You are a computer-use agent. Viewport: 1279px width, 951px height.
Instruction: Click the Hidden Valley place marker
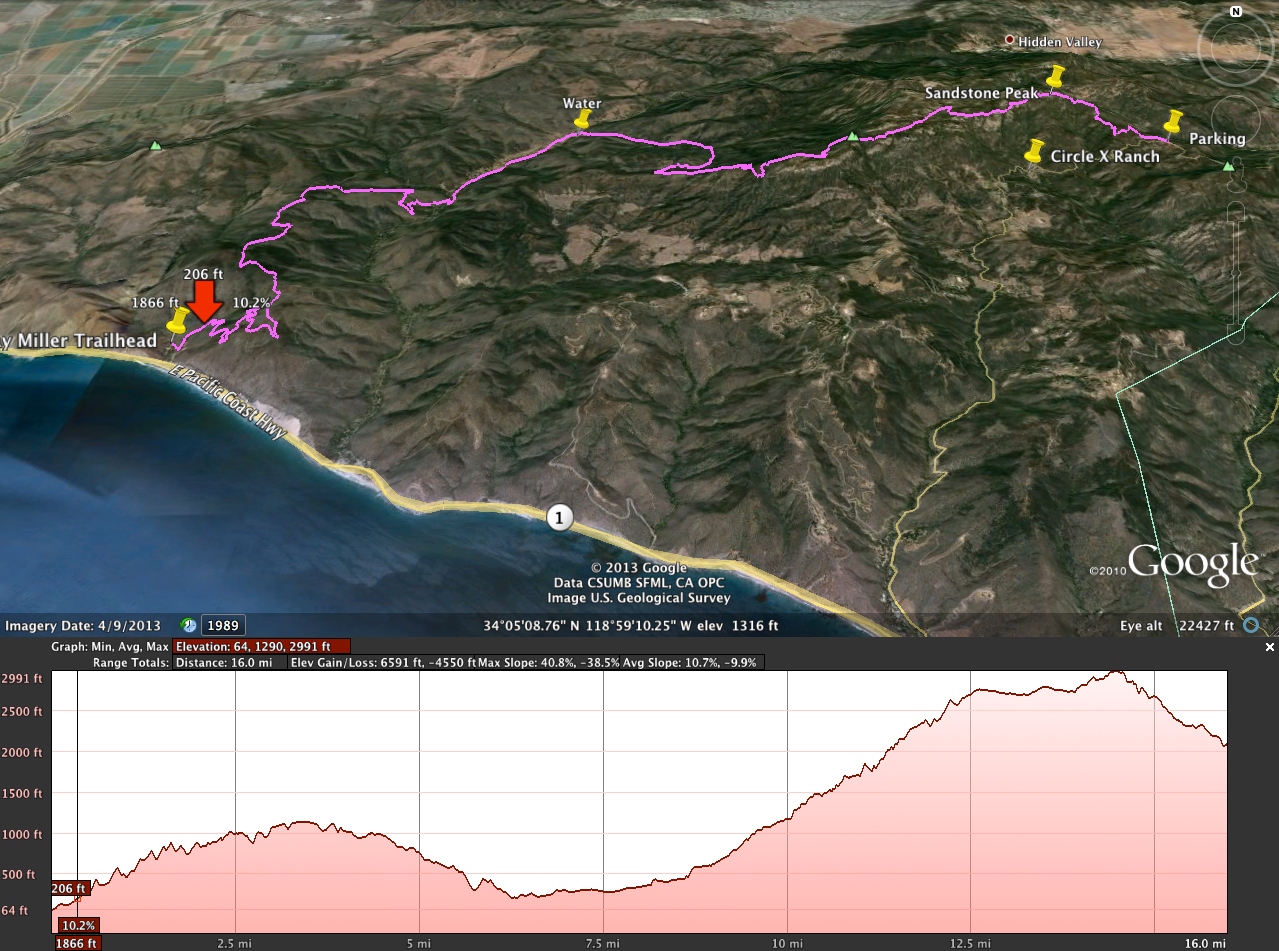click(1009, 41)
